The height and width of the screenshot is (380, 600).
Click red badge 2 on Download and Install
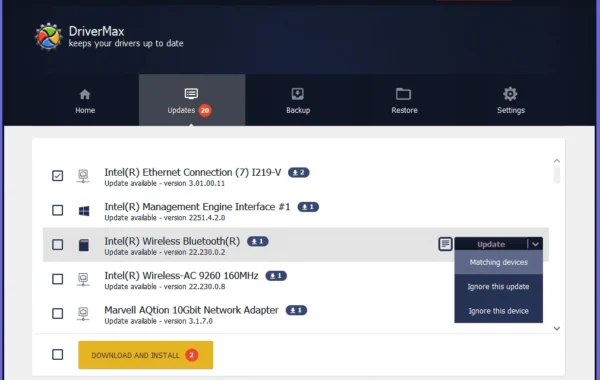(192, 355)
